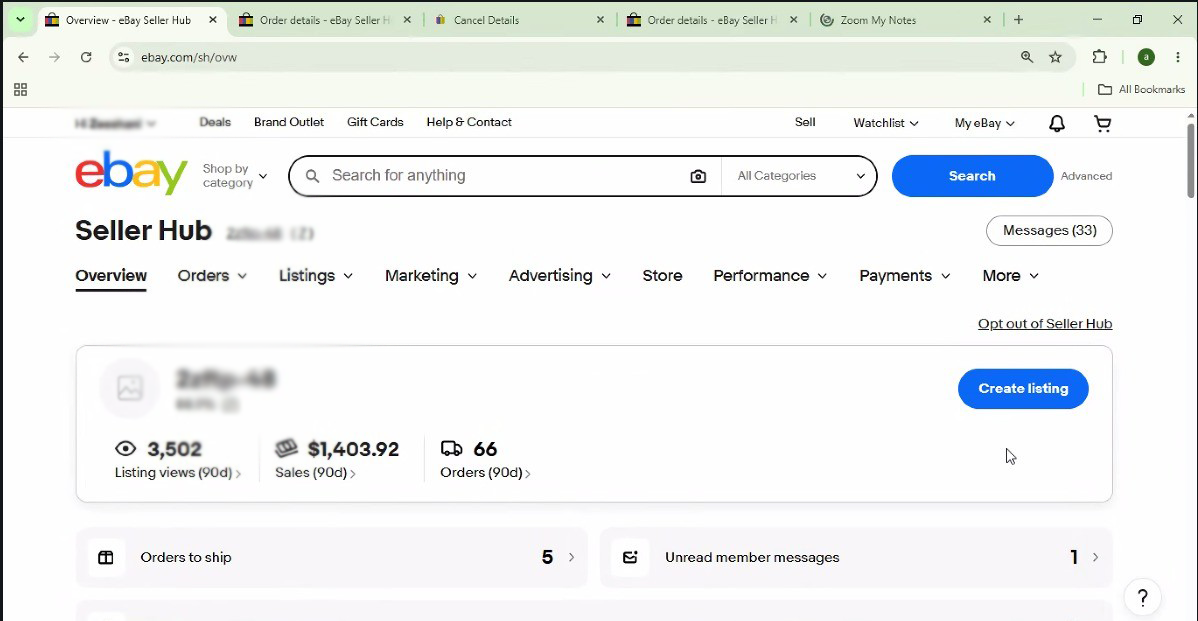1198x621 pixels.
Task: Expand the Performance menu
Action: pos(770,276)
